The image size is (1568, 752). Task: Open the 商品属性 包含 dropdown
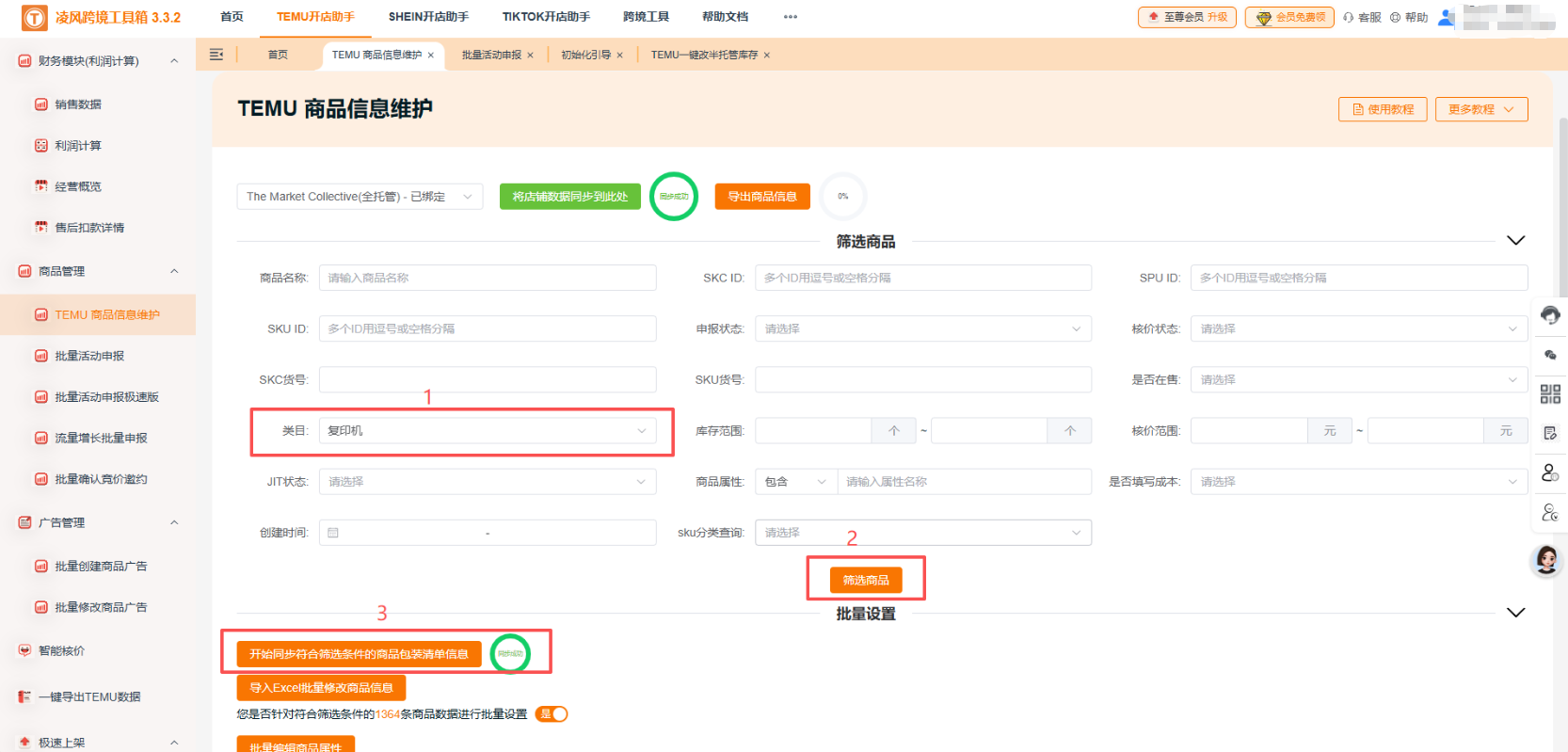tap(795, 481)
